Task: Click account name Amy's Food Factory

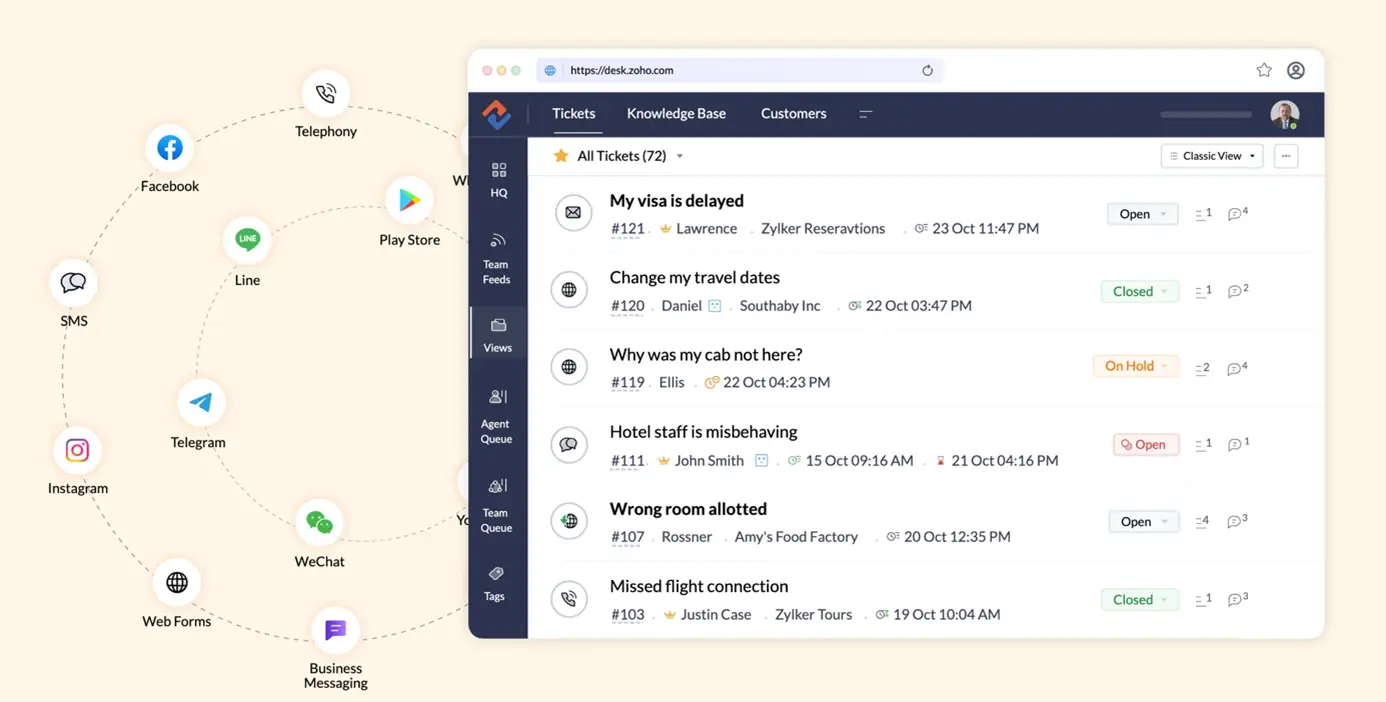Action: click(796, 537)
